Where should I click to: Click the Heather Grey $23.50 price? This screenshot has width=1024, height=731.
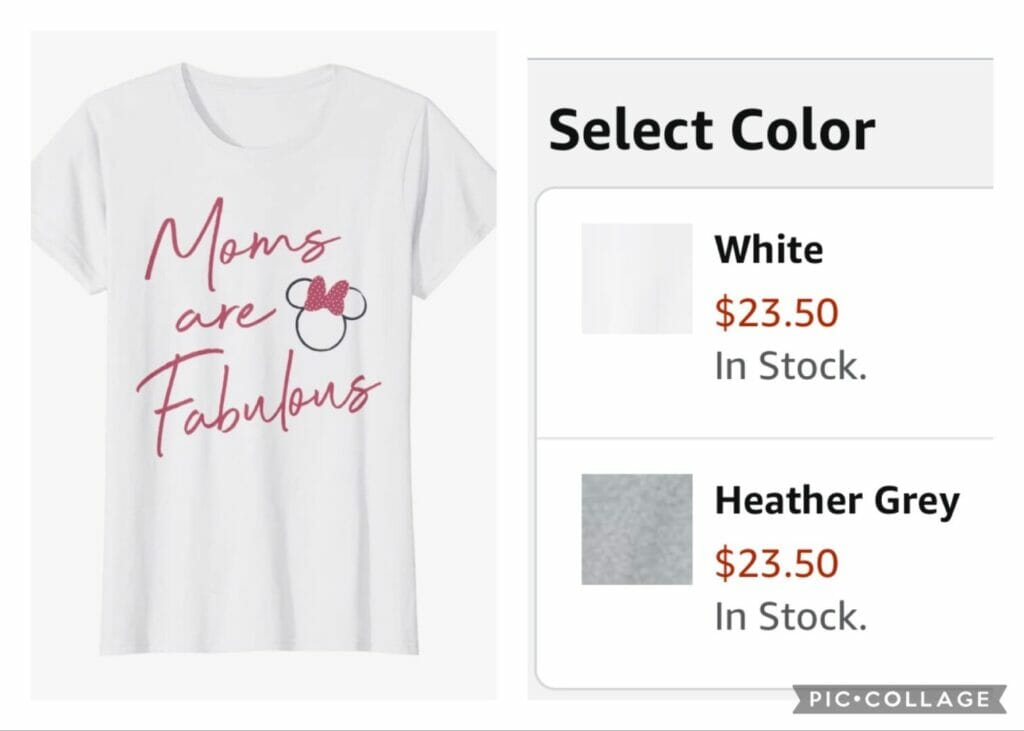point(776,563)
